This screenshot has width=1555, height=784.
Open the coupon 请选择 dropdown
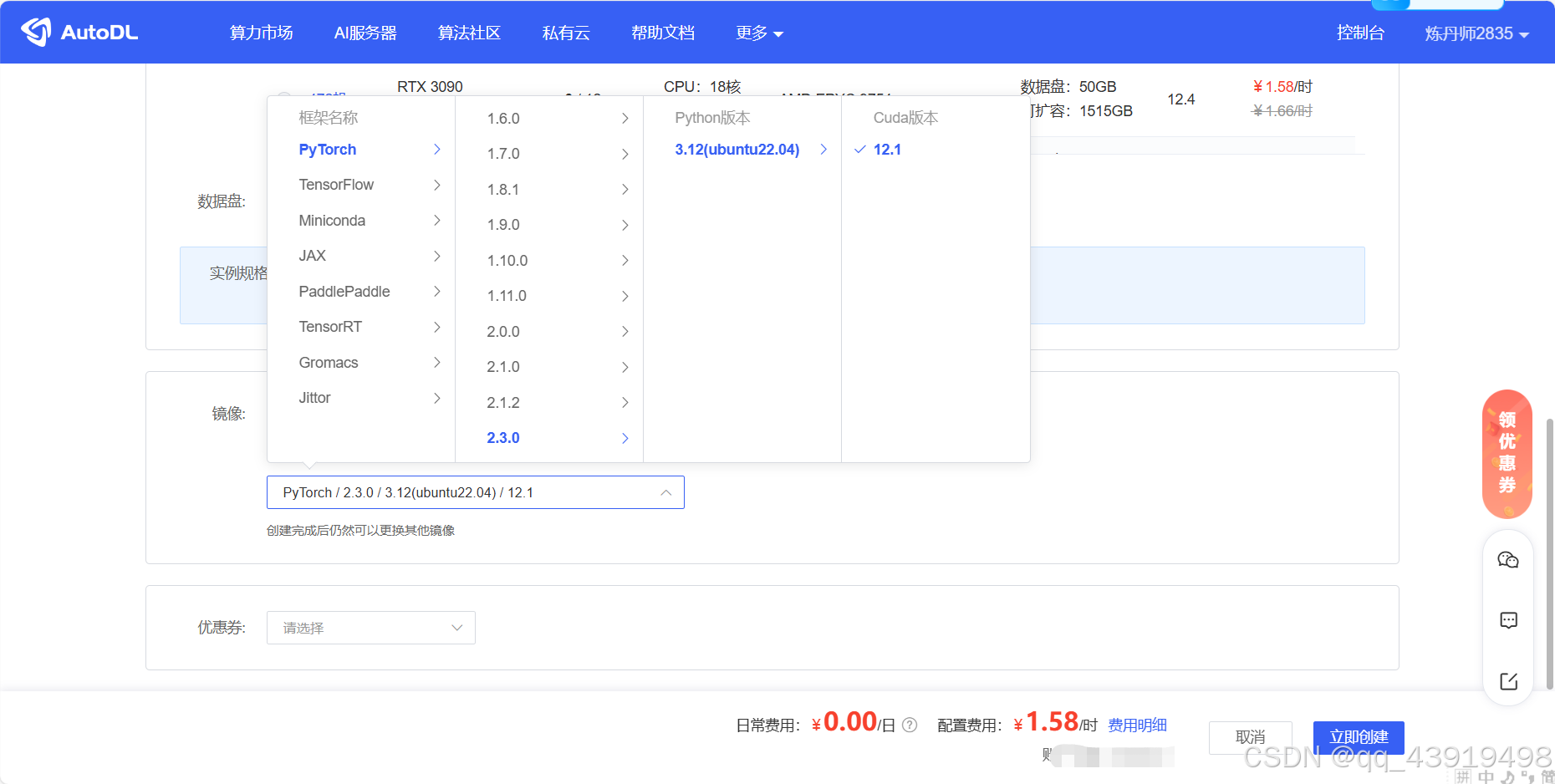371,628
